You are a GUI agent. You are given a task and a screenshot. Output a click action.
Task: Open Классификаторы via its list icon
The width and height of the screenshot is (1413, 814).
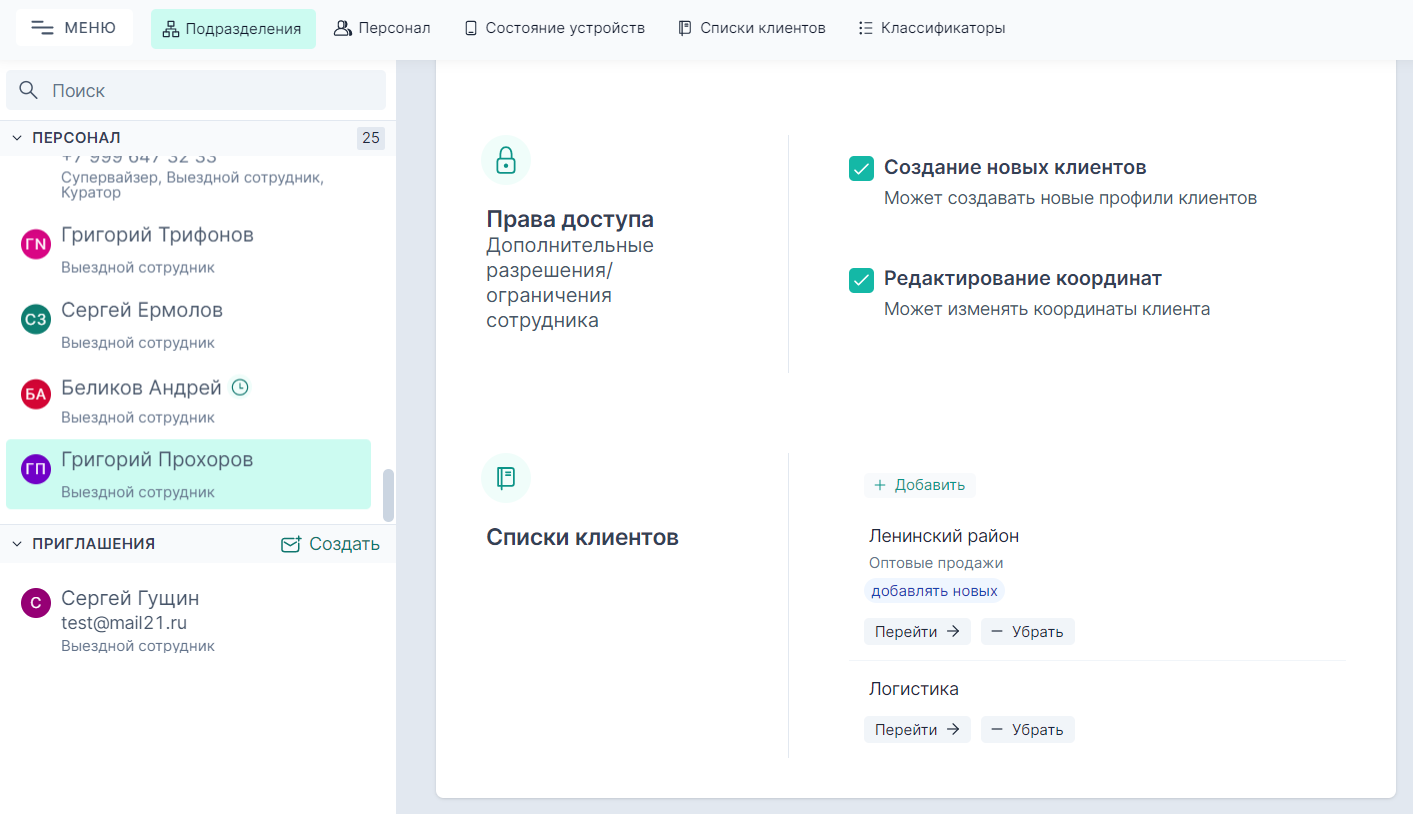pos(866,27)
